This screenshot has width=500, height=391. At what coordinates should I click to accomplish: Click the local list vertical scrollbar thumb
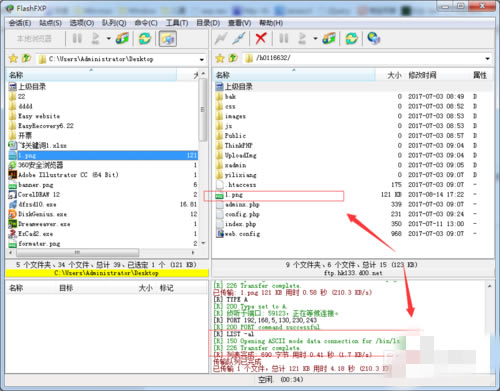203,110
